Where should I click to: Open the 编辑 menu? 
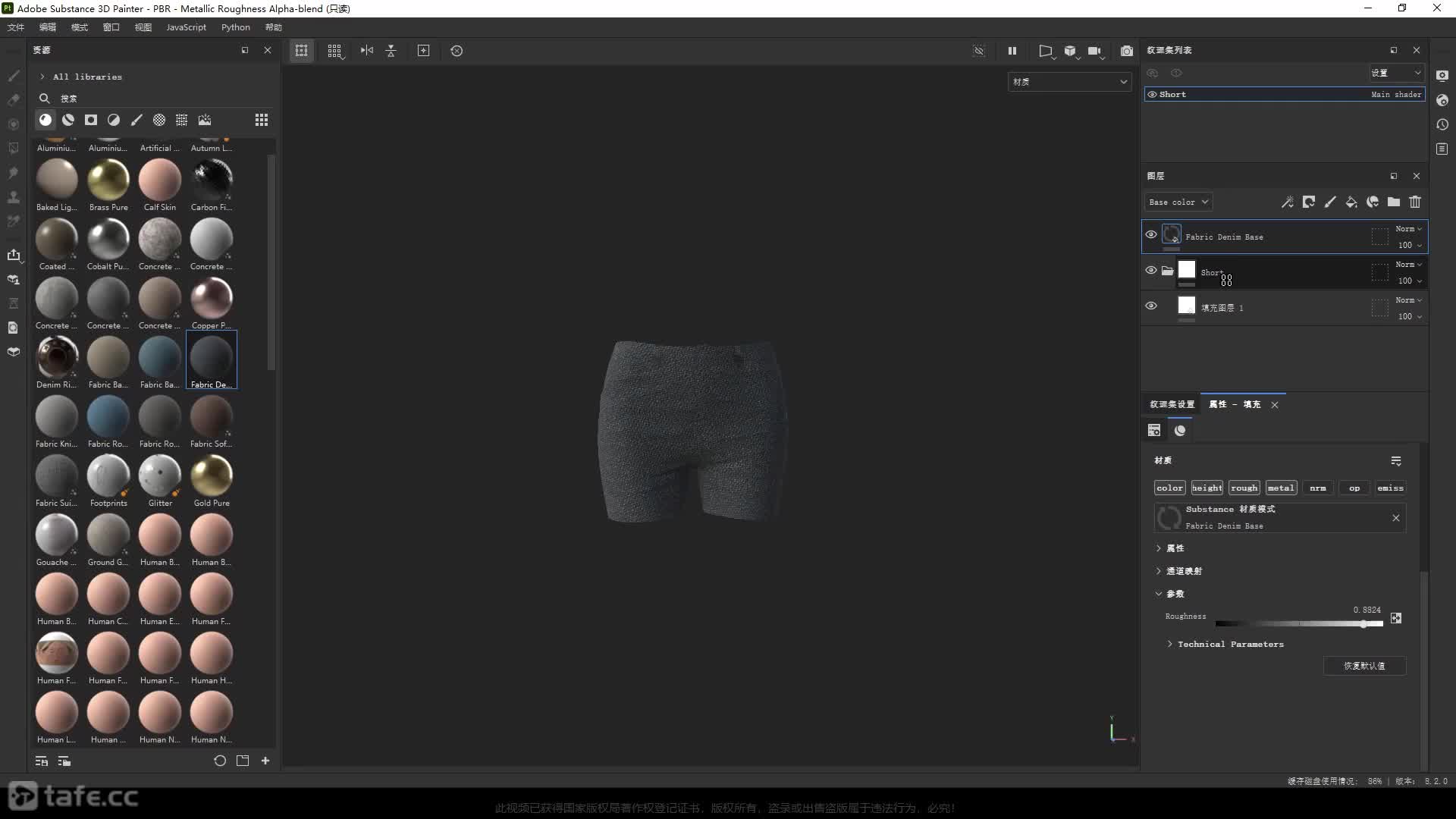[x=48, y=27]
